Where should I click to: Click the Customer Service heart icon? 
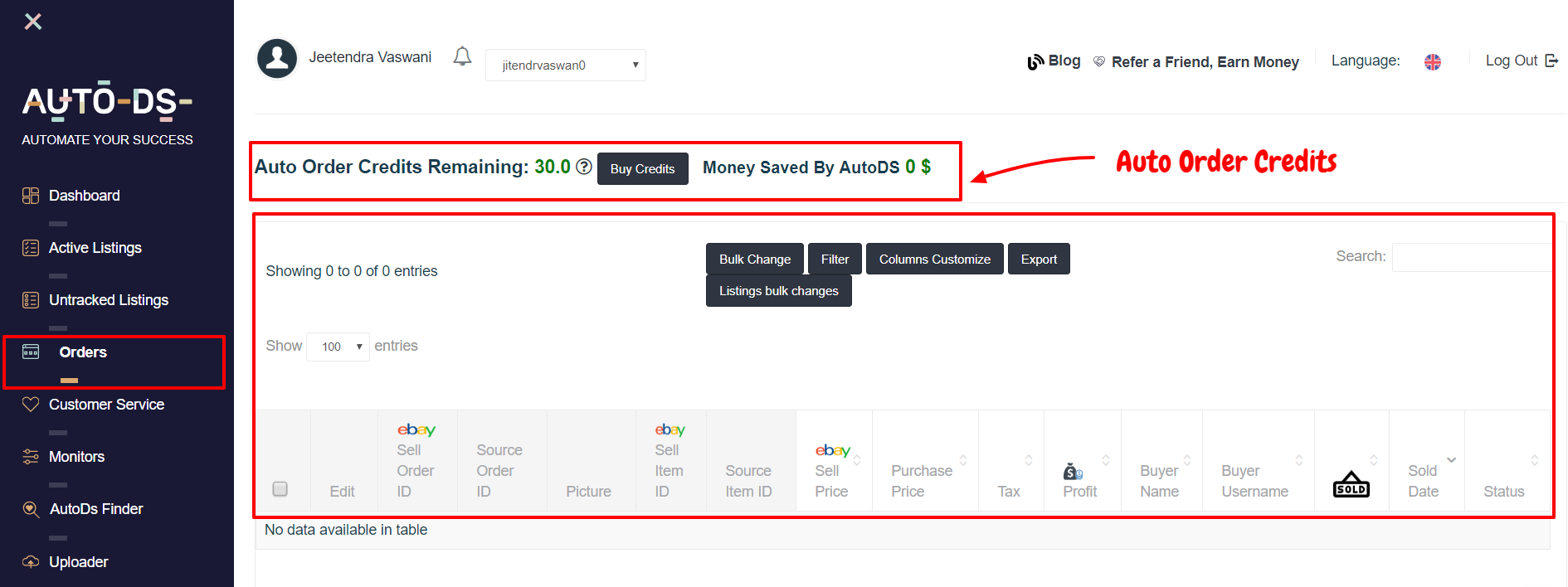(x=31, y=405)
